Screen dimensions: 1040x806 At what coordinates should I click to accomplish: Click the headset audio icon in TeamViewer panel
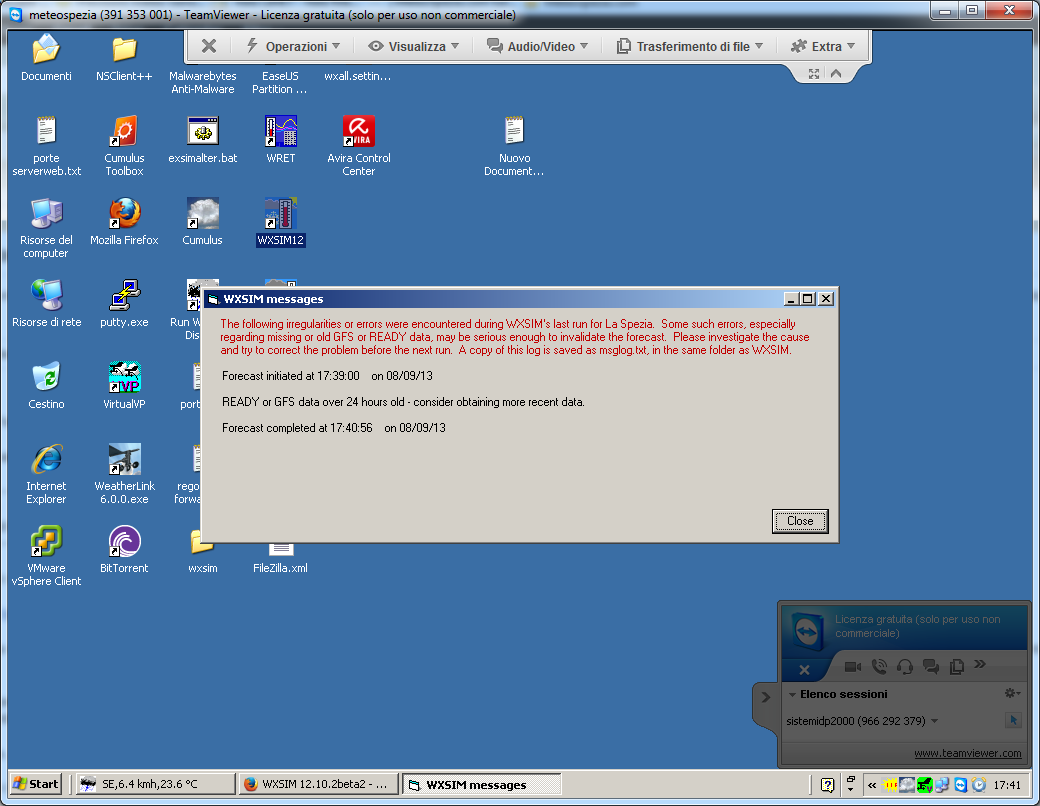point(905,666)
